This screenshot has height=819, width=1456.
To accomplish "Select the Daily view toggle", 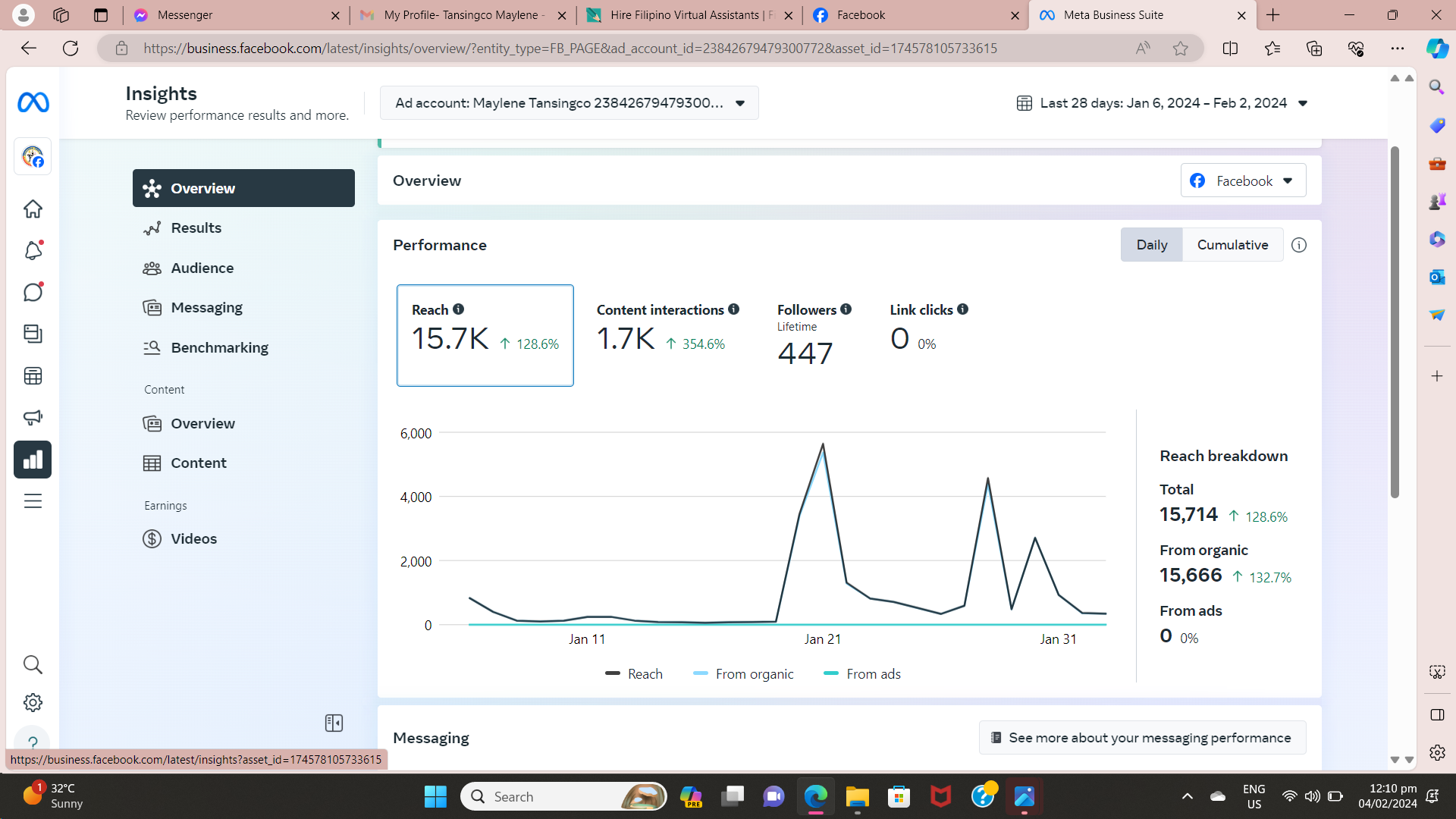I will [x=1151, y=245].
